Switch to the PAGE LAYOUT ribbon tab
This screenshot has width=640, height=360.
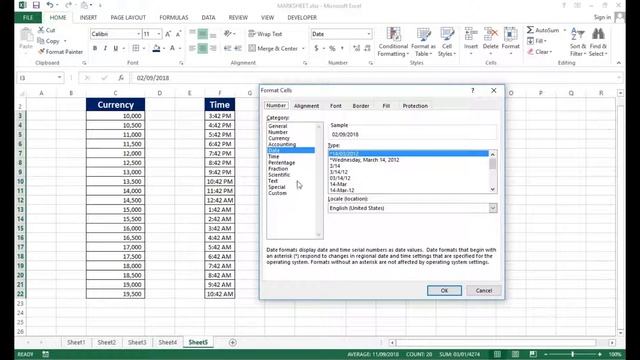tap(128, 18)
